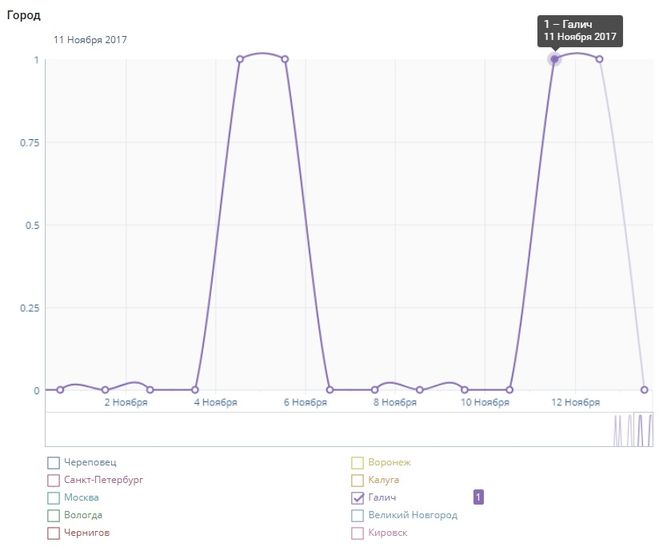Click the '1 – Галич' tooltip
The width and height of the screenshot is (659, 547).
[x=580, y=31]
